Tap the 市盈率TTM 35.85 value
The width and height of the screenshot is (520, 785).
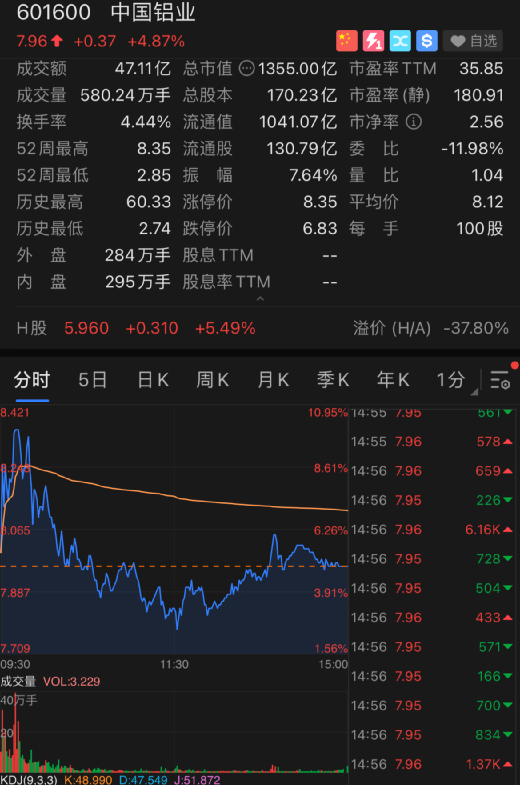click(481, 68)
